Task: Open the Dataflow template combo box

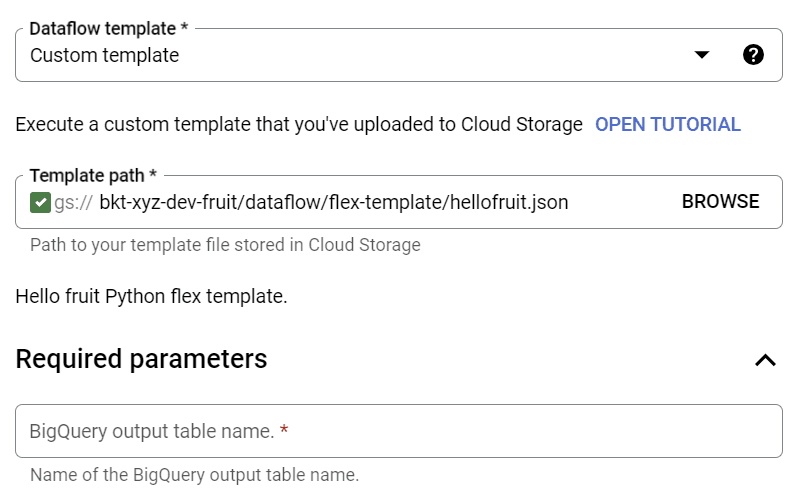Action: click(398, 55)
